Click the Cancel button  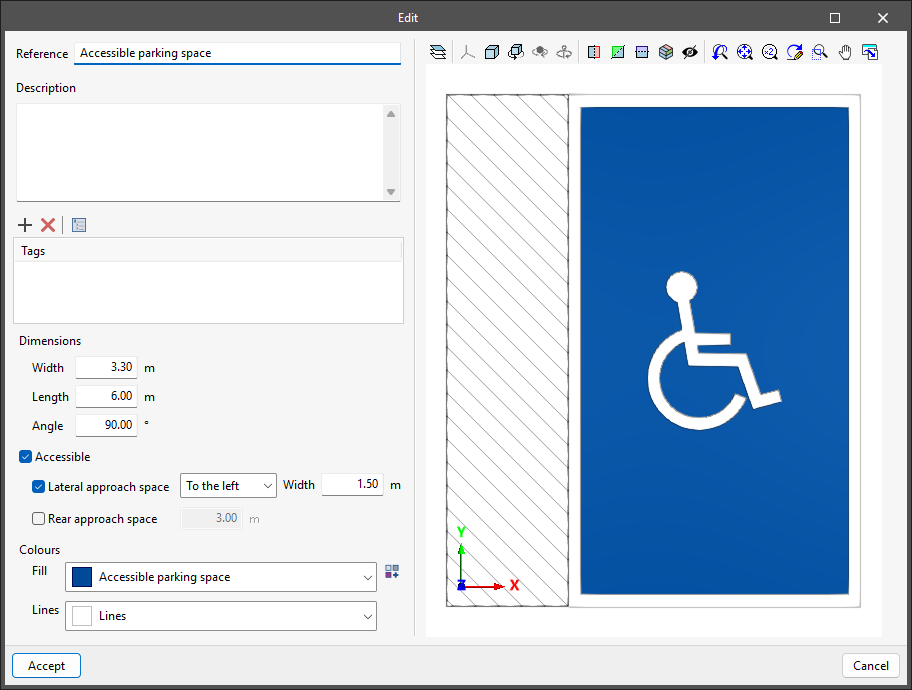click(x=871, y=666)
